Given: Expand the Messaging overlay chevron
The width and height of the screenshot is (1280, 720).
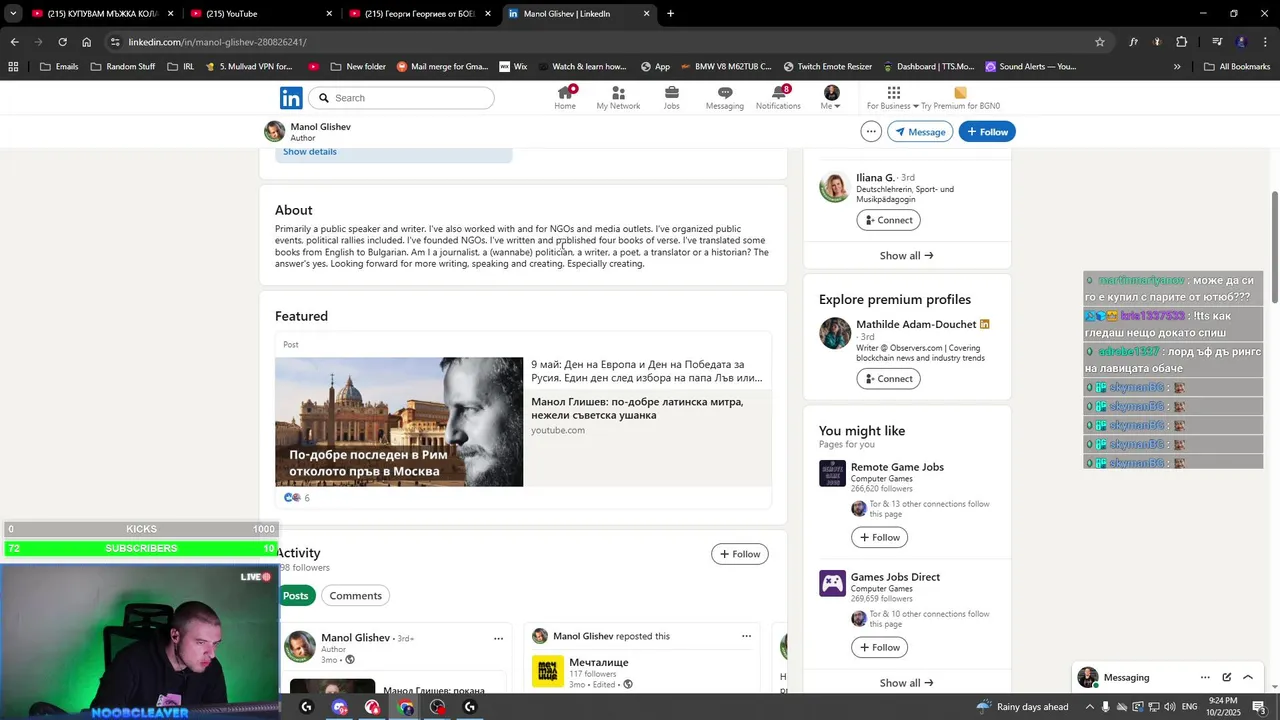Looking at the screenshot, I should (x=1248, y=678).
